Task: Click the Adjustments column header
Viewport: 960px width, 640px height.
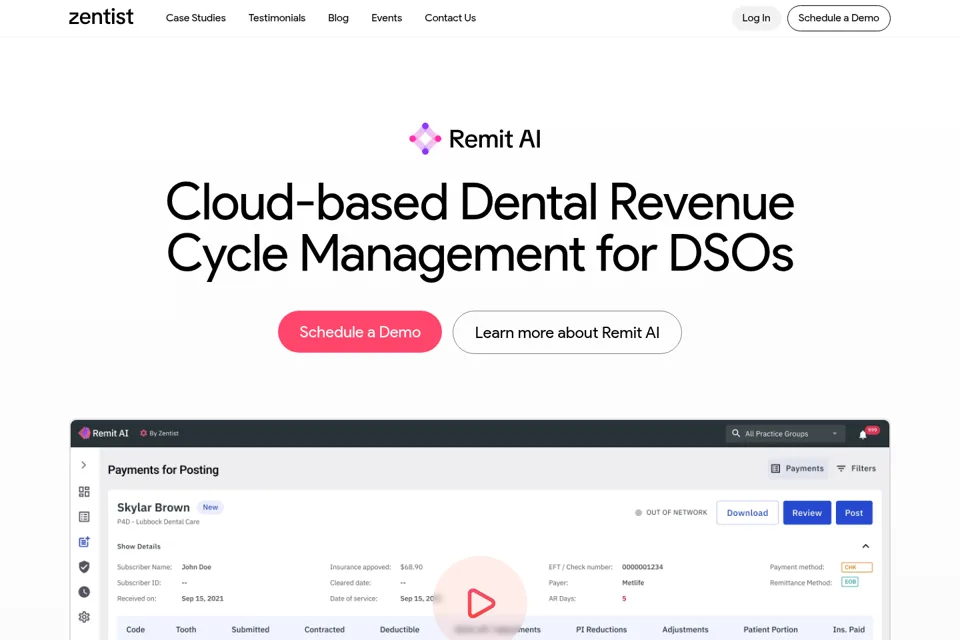Action: [x=685, y=630]
